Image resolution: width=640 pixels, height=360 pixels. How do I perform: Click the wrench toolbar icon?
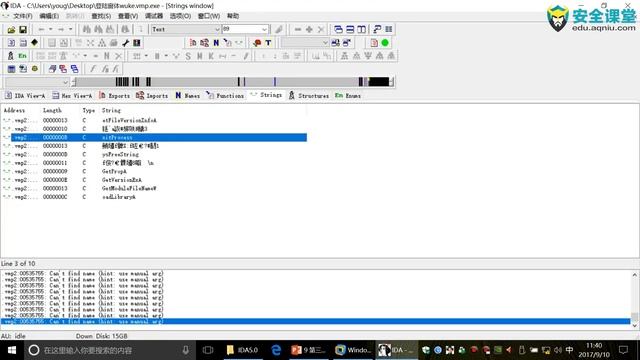click(x=125, y=42)
